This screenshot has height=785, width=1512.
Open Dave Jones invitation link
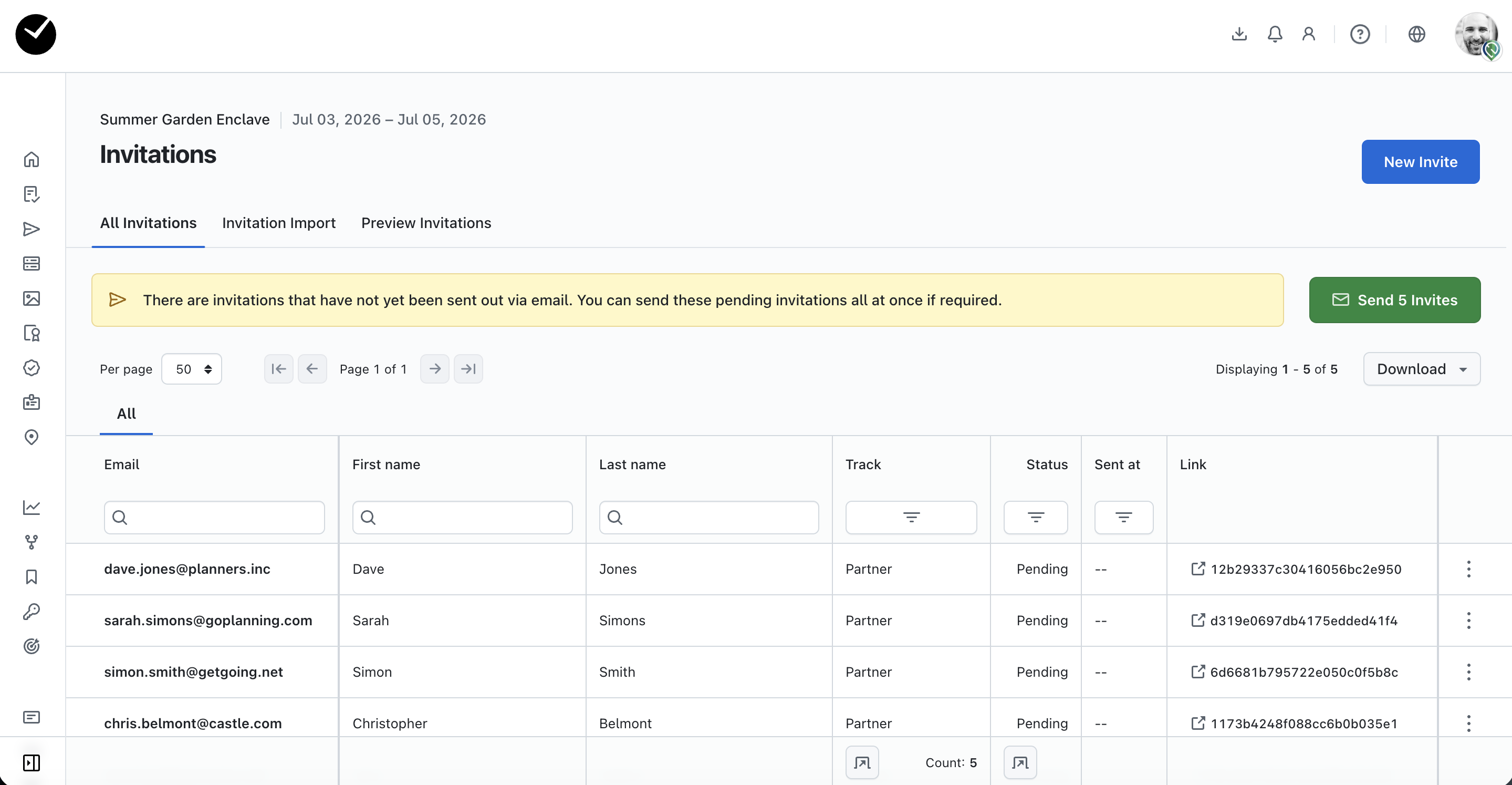click(1296, 569)
